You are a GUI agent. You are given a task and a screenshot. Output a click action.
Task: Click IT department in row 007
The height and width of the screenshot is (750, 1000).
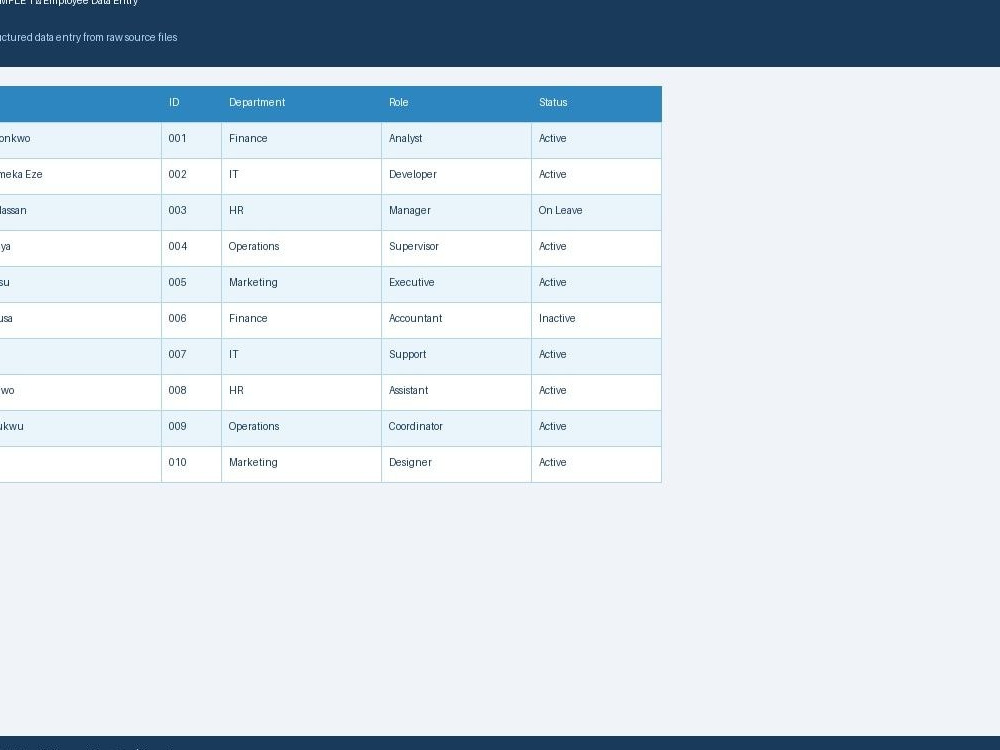(301, 356)
